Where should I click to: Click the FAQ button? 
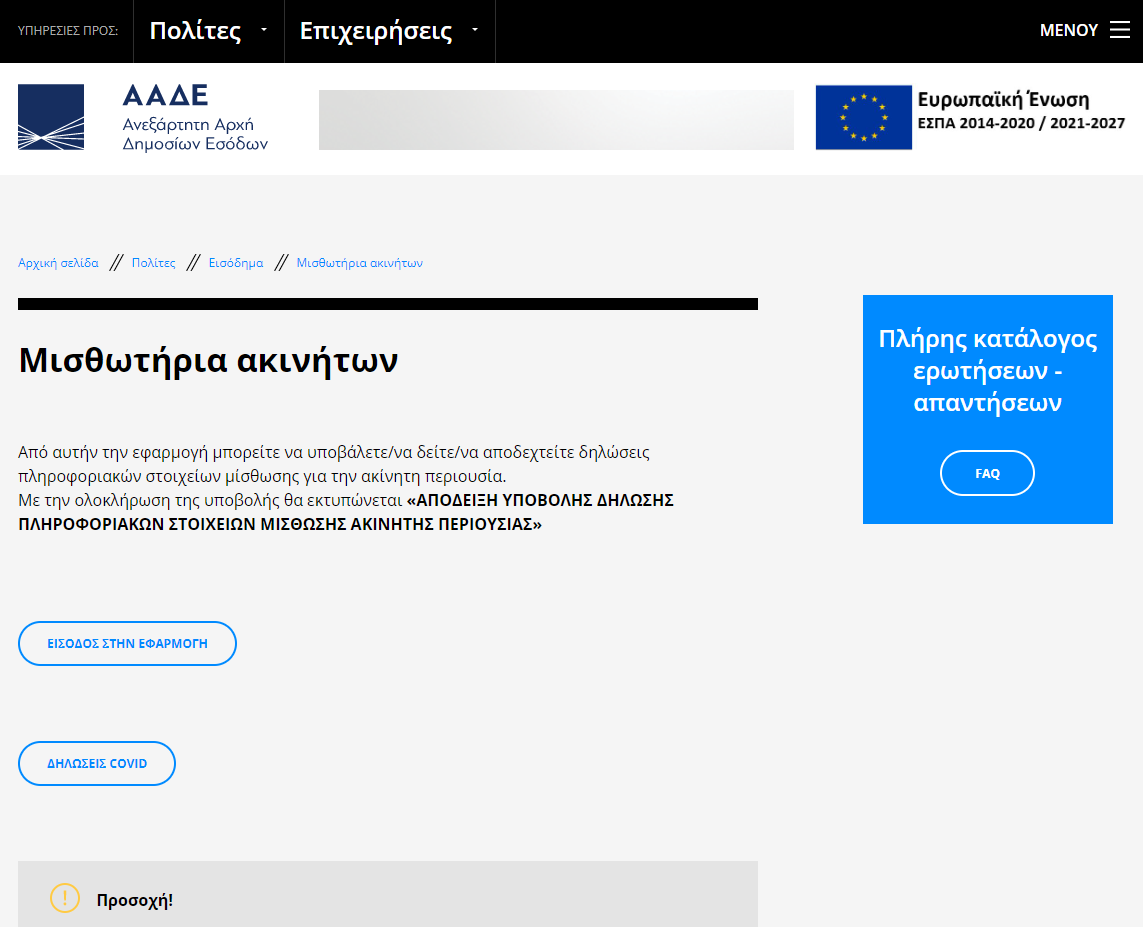pyautogui.click(x=987, y=473)
